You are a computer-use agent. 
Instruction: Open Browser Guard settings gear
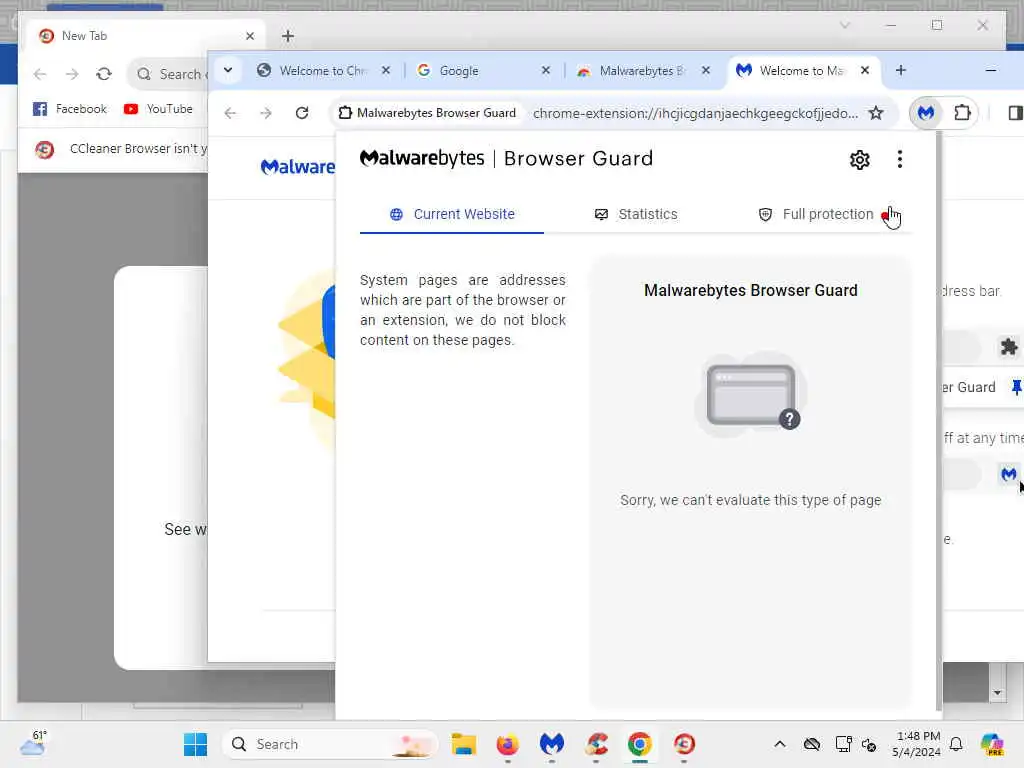(859, 159)
